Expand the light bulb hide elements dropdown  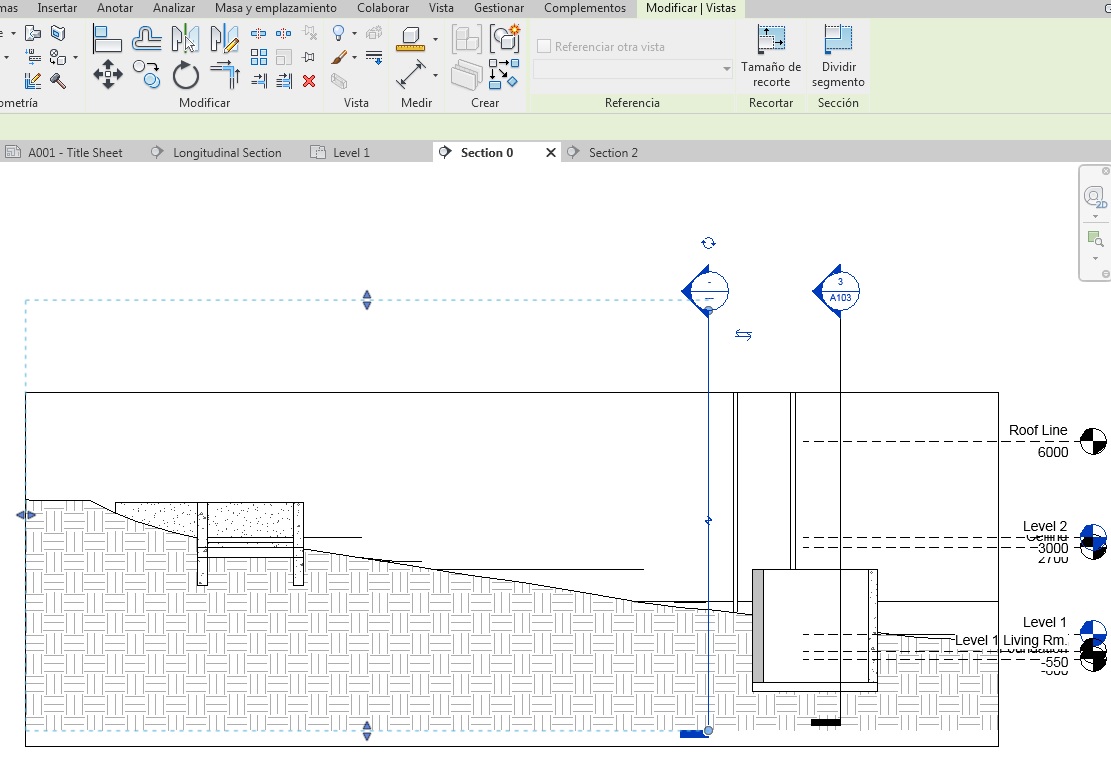click(x=354, y=34)
